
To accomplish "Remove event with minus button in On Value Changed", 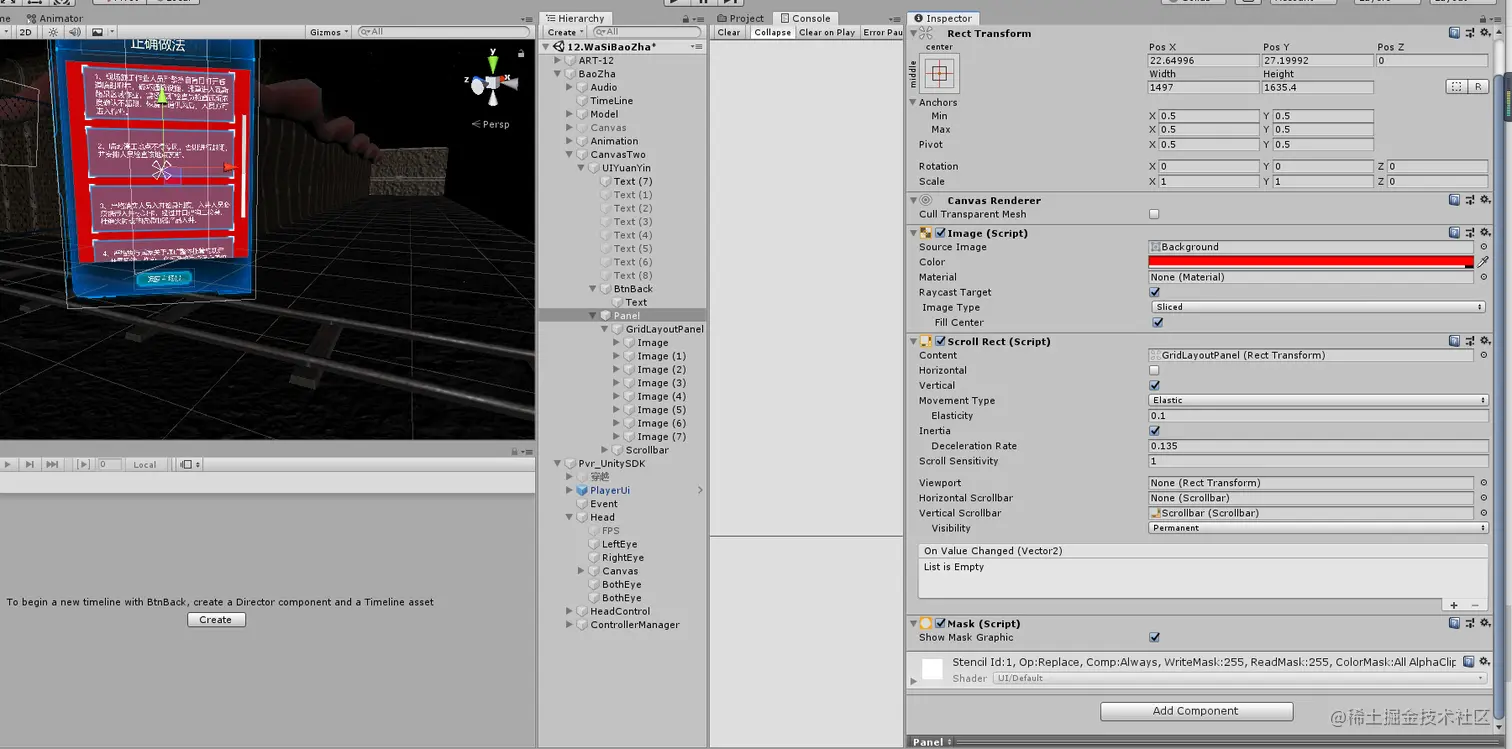I will point(1475,605).
